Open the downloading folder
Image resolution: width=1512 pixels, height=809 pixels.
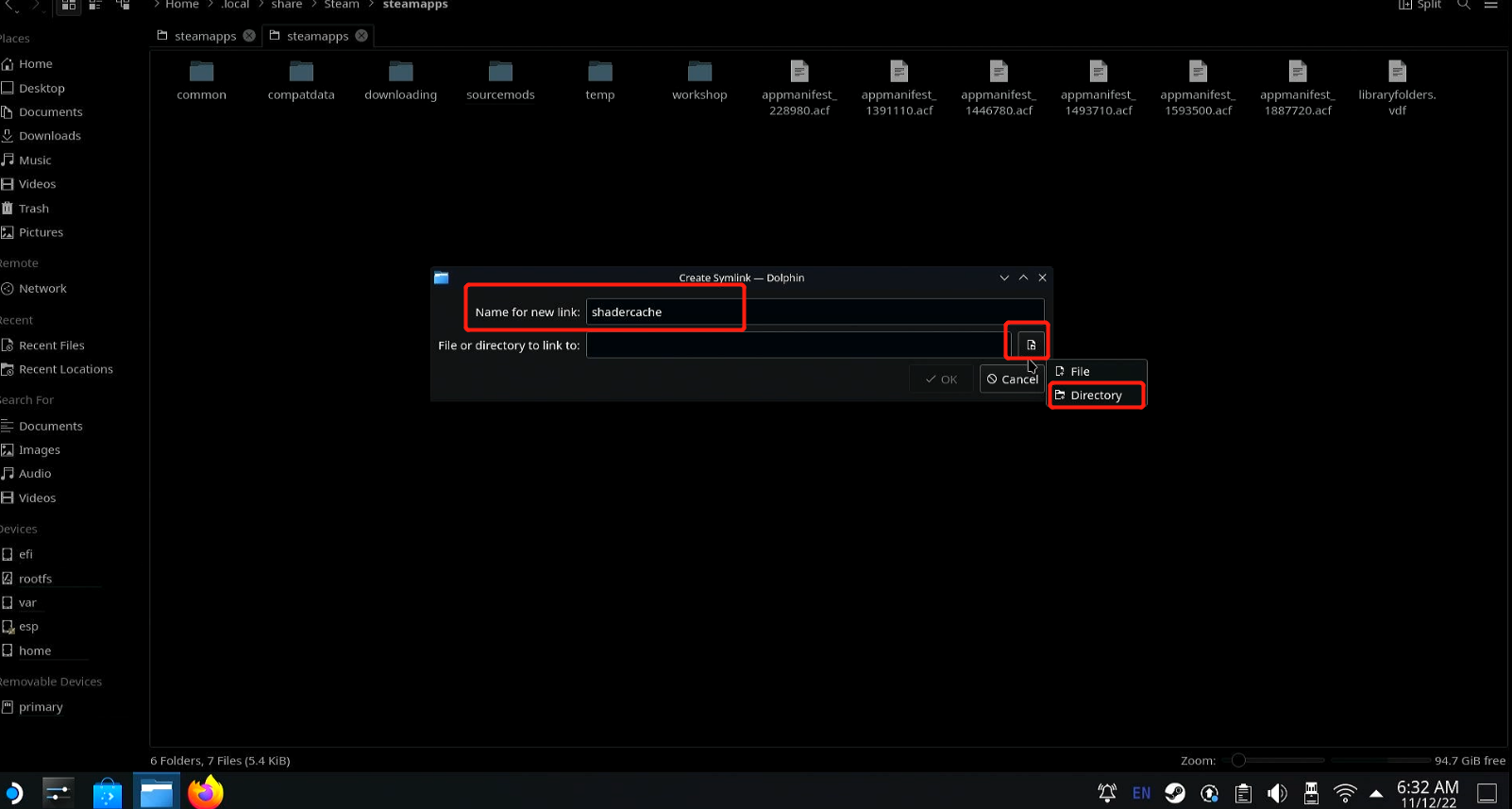(x=401, y=81)
